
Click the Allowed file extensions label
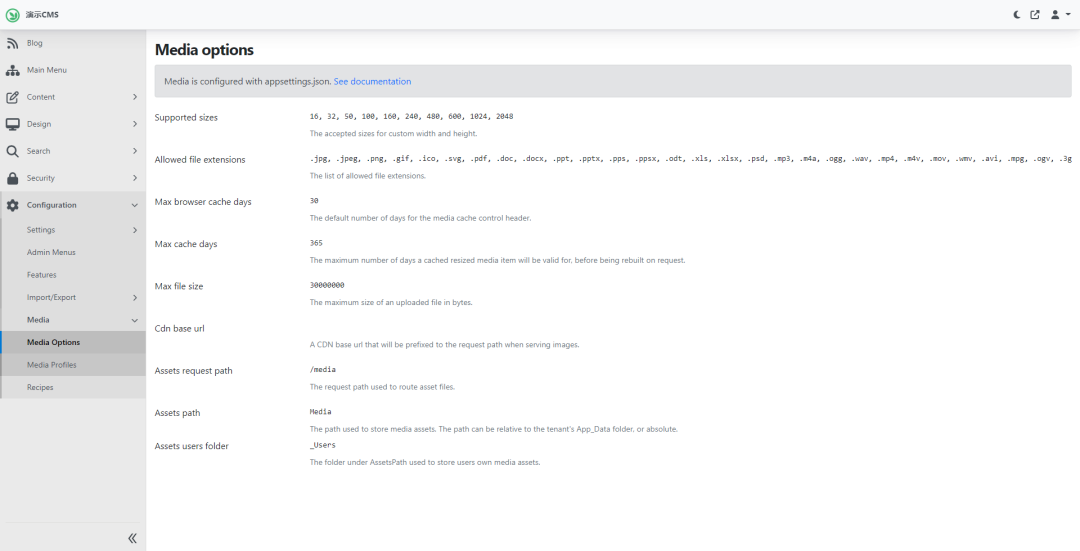(x=200, y=160)
